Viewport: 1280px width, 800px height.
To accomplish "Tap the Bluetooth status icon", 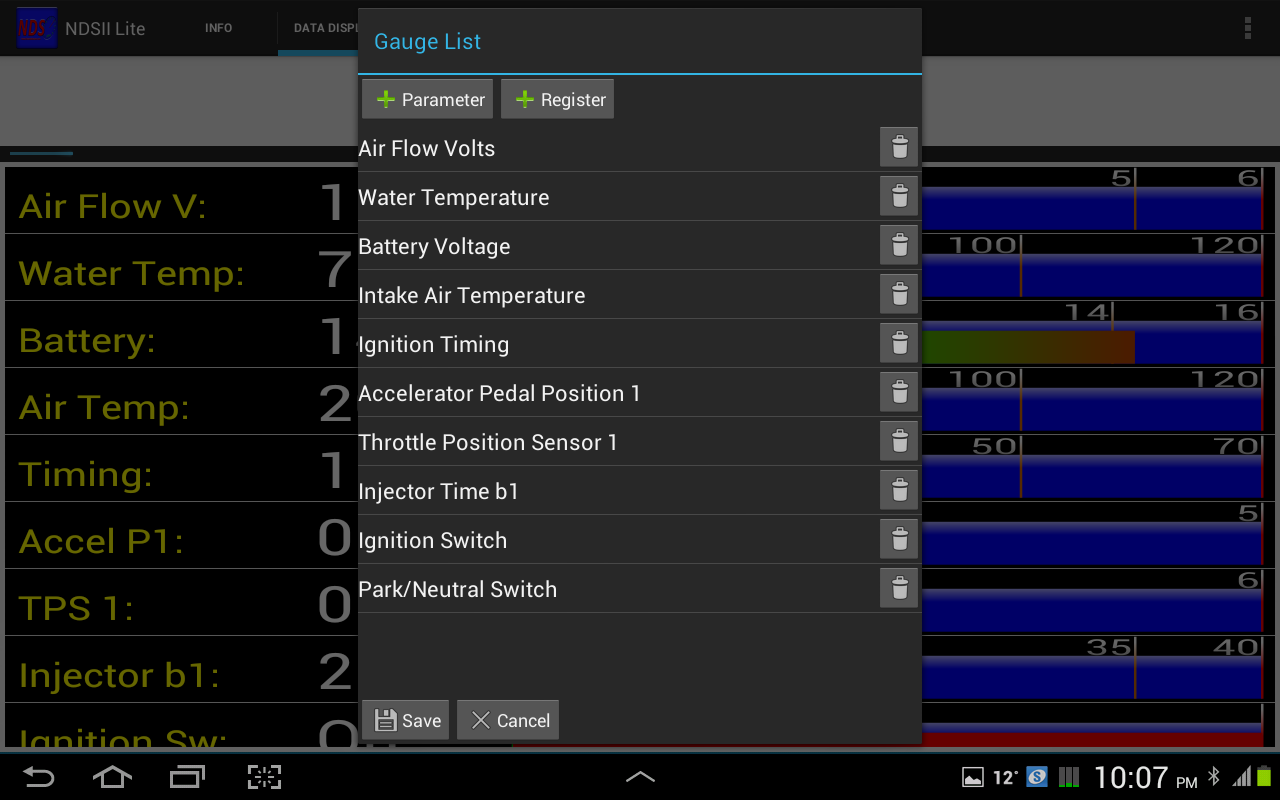I will coord(1214,777).
